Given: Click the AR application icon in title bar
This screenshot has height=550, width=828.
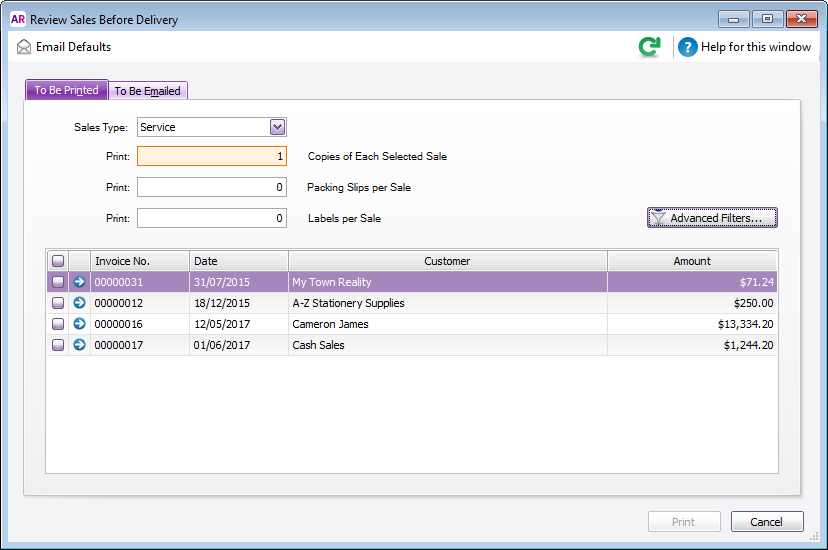Looking at the screenshot, I should 18,20.
